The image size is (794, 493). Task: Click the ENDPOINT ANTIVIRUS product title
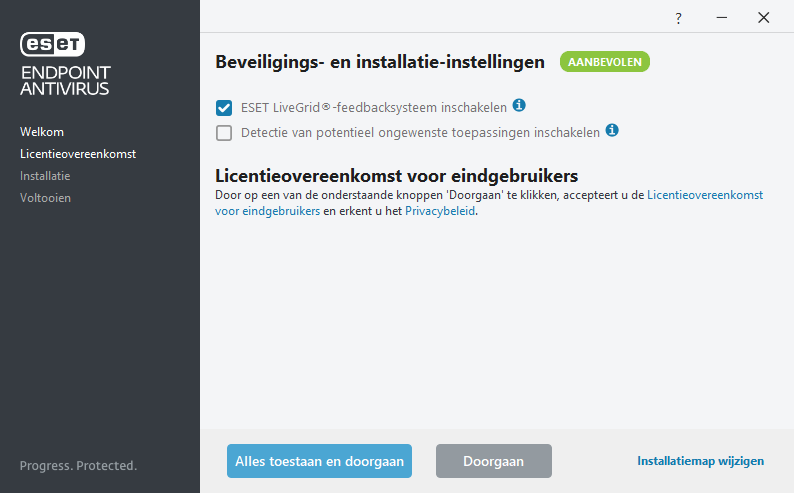[65, 80]
